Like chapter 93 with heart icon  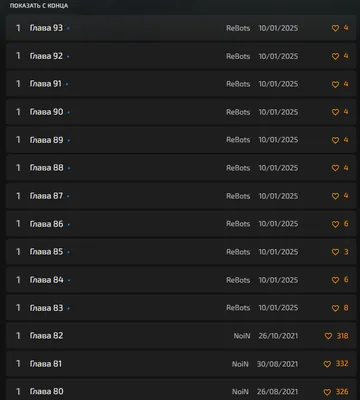(335, 28)
